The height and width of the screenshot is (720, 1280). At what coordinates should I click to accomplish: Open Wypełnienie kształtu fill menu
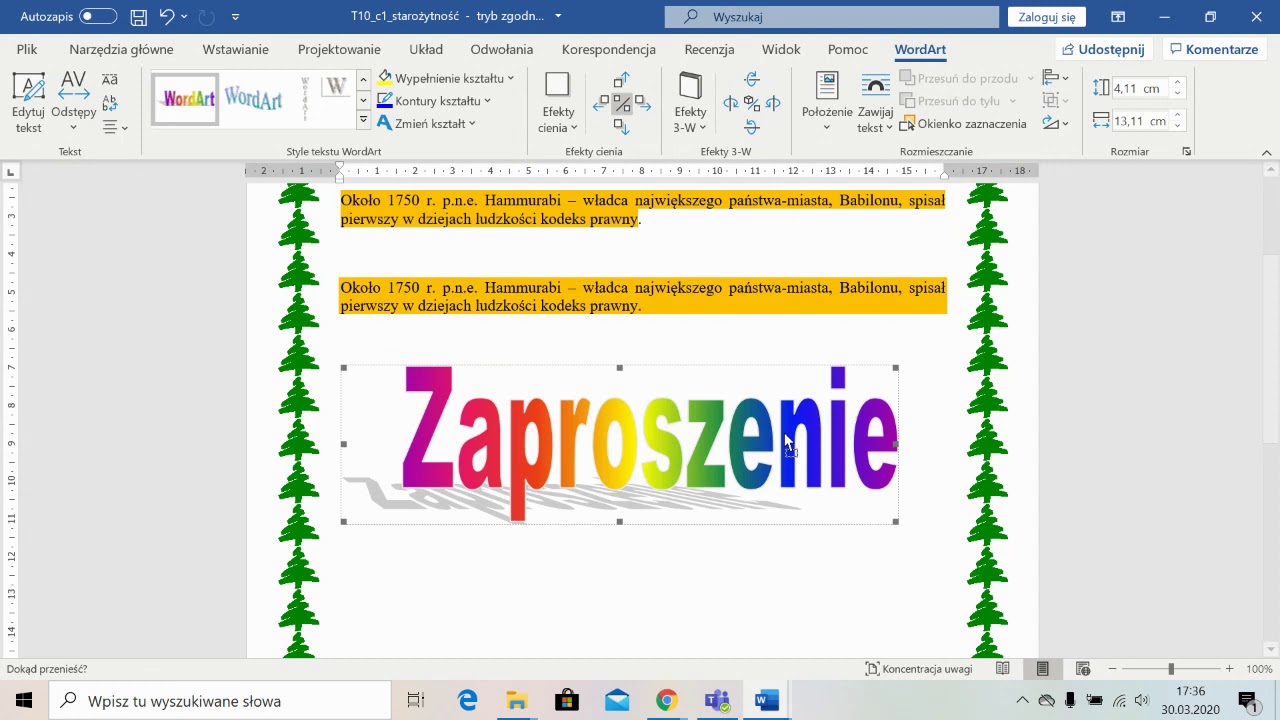[446, 78]
